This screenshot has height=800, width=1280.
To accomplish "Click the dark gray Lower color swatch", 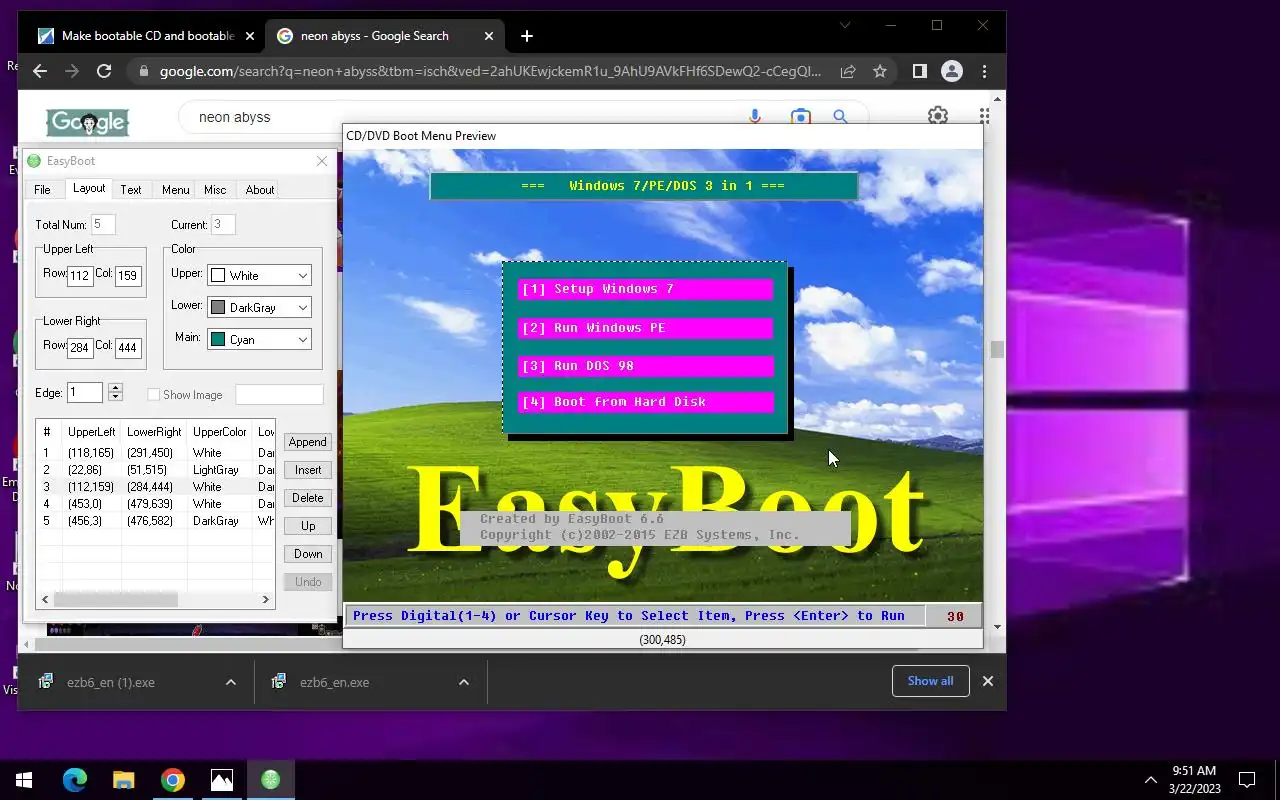I will click(218, 307).
